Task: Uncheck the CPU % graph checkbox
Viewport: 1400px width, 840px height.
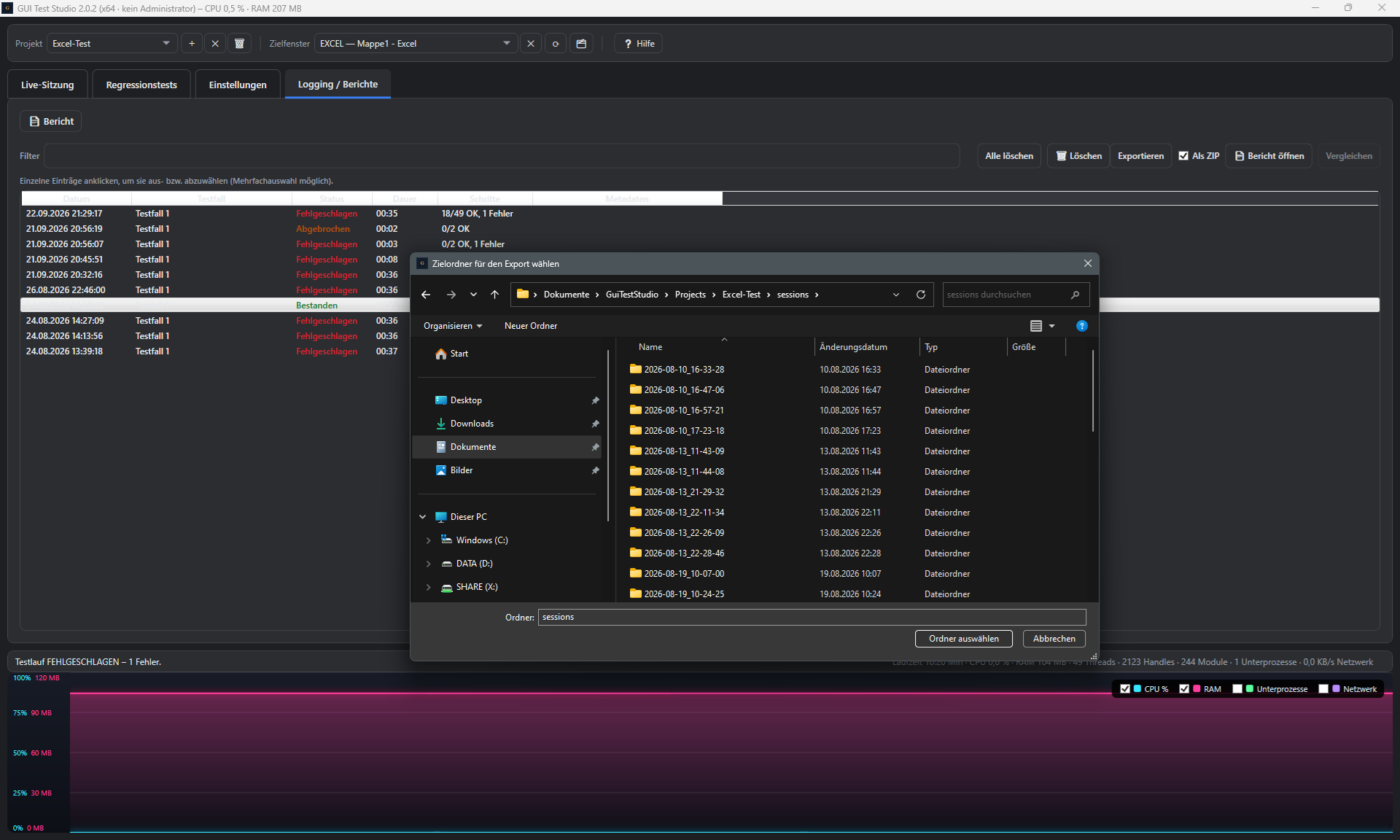Action: click(1125, 689)
